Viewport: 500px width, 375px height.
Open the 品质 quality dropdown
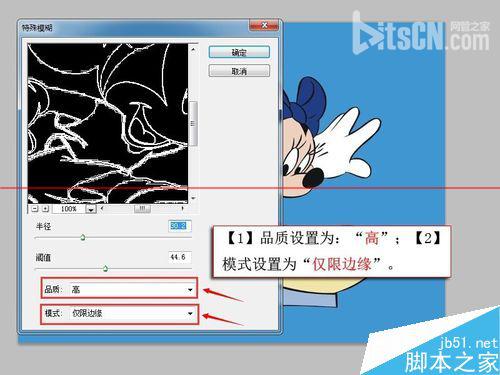[133, 289]
